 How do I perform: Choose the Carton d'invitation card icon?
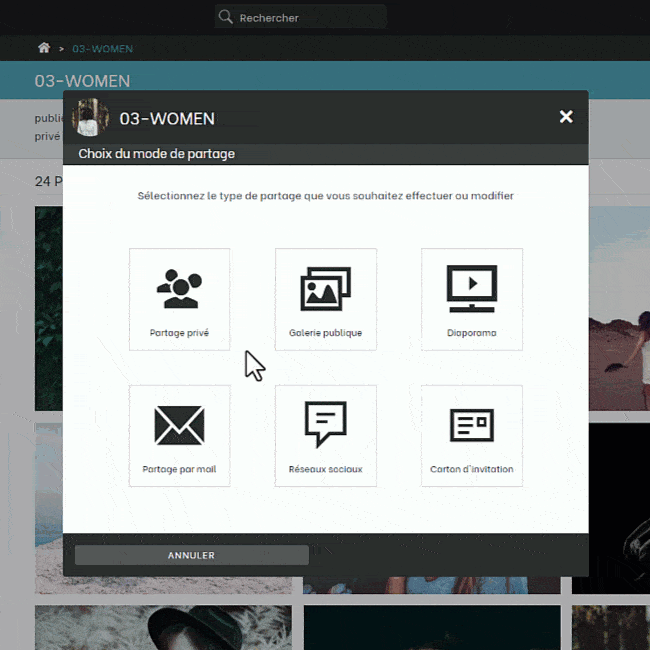click(471, 426)
